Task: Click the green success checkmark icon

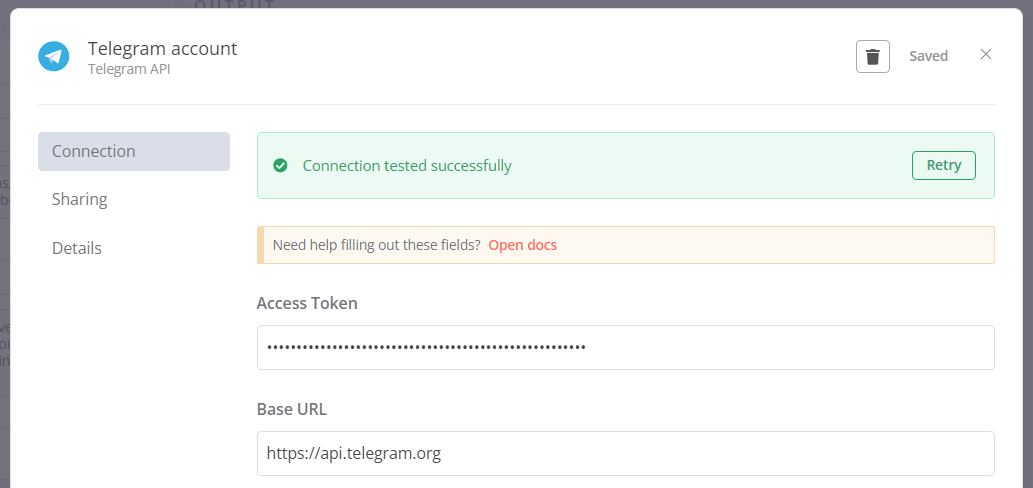Action: 281,166
